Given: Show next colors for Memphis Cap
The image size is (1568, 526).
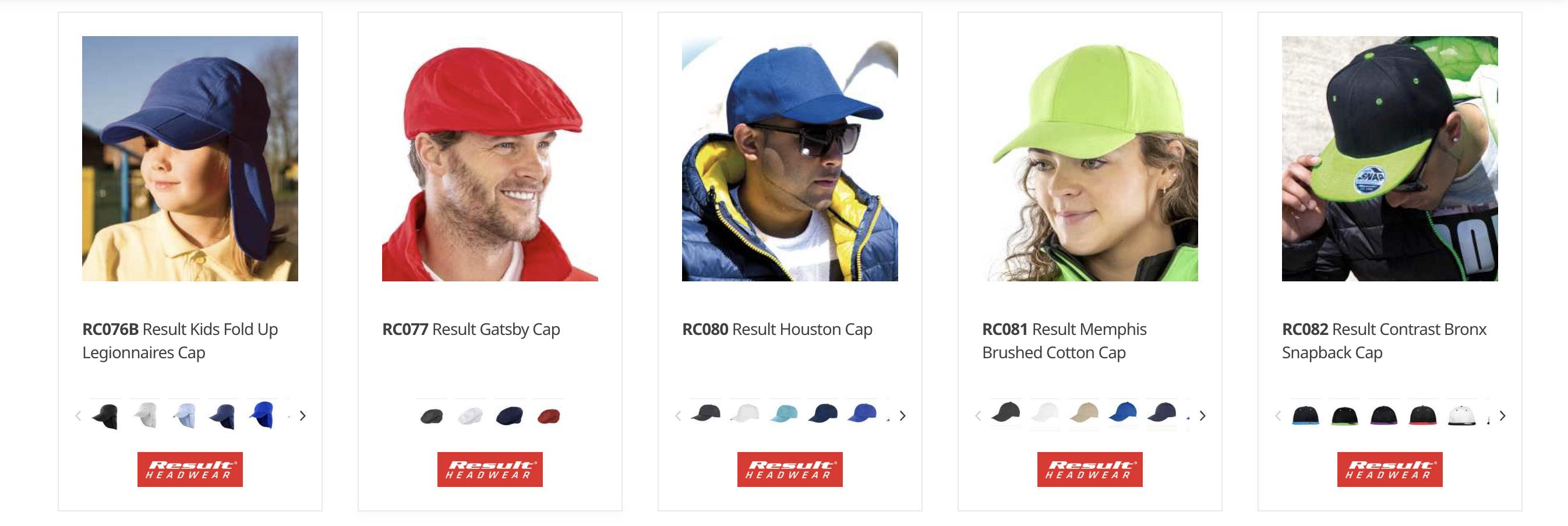Looking at the screenshot, I should point(1203,416).
